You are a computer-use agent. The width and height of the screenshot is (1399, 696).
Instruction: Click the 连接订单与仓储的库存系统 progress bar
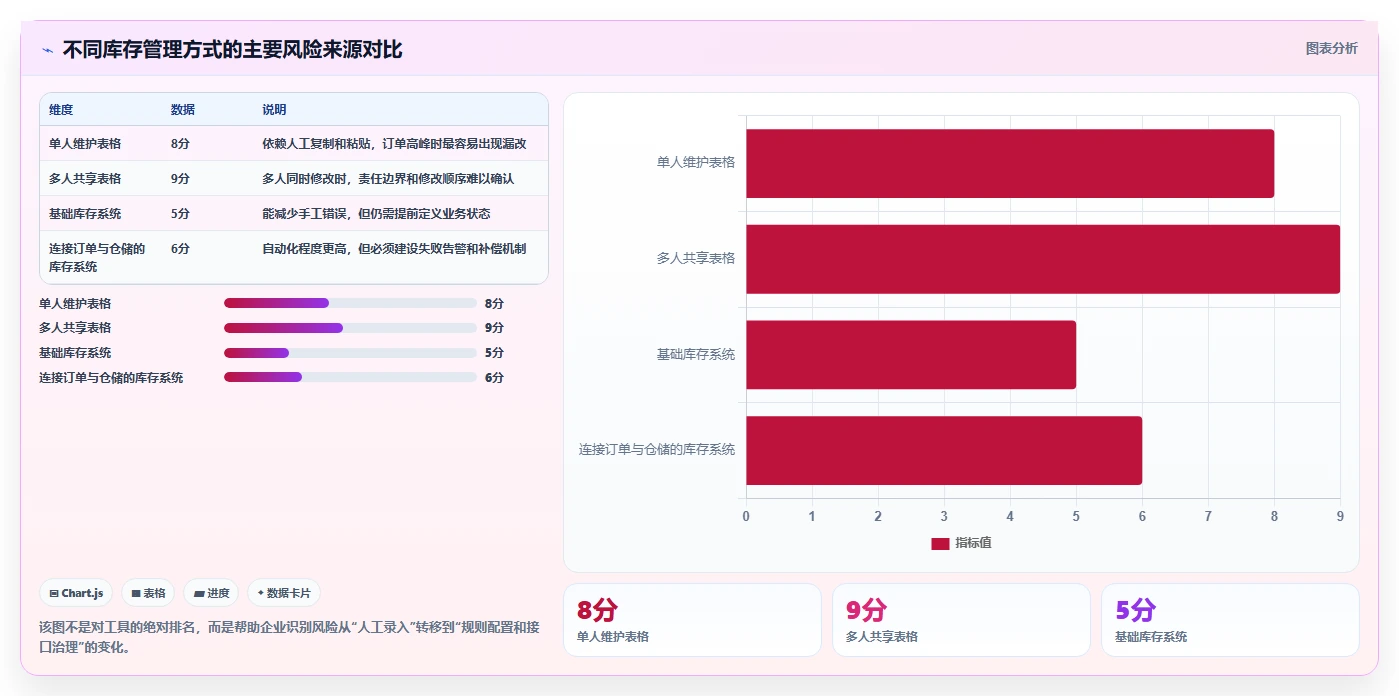tap(350, 377)
